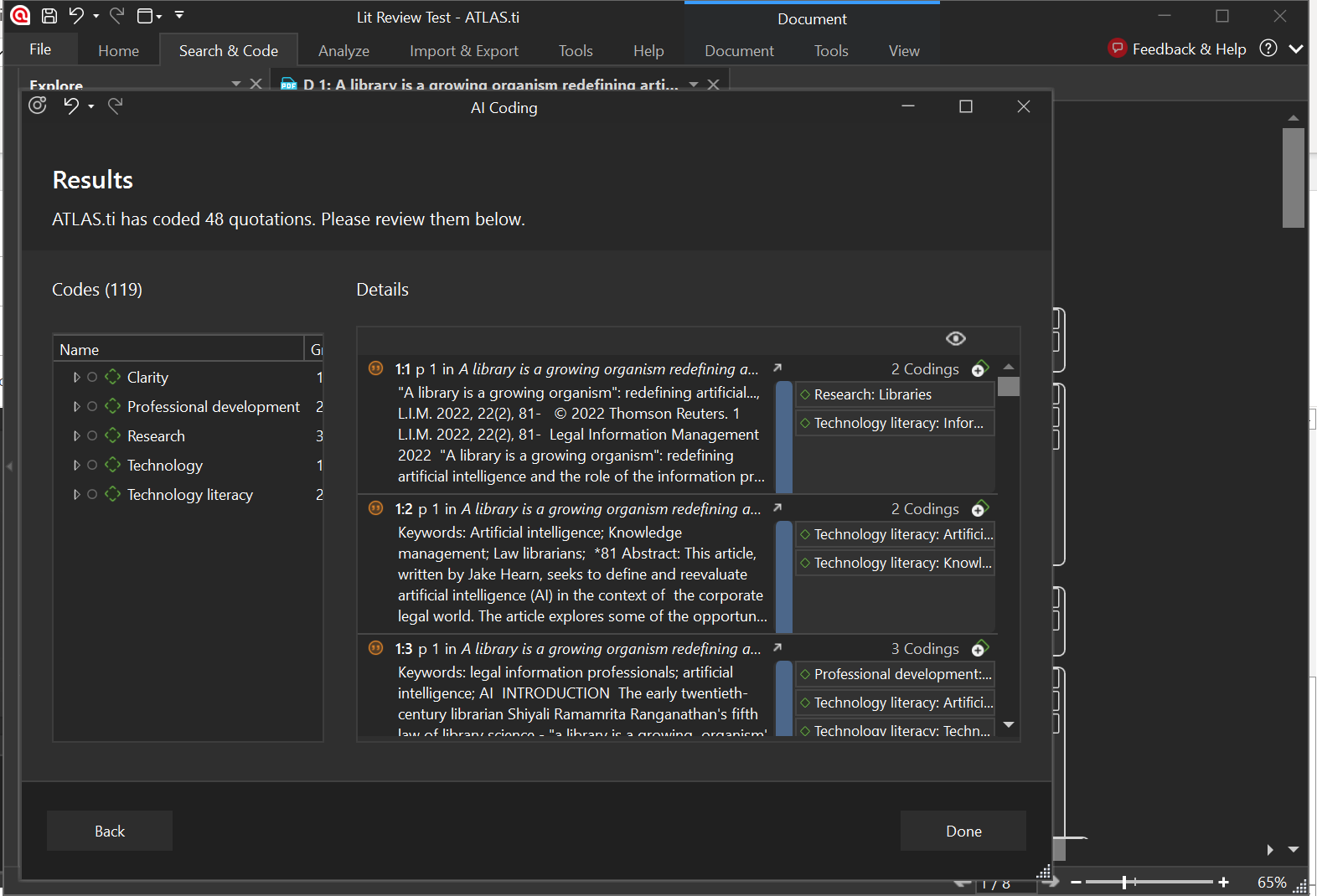1317x896 pixels.
Task: Click the Clarity code diamond icon
Action: [x=112, y=377]
